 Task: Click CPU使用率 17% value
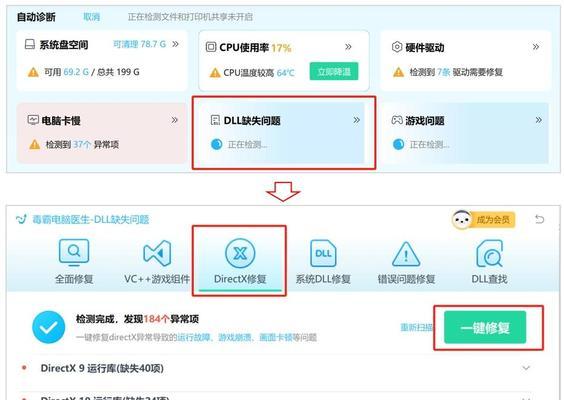281,48
